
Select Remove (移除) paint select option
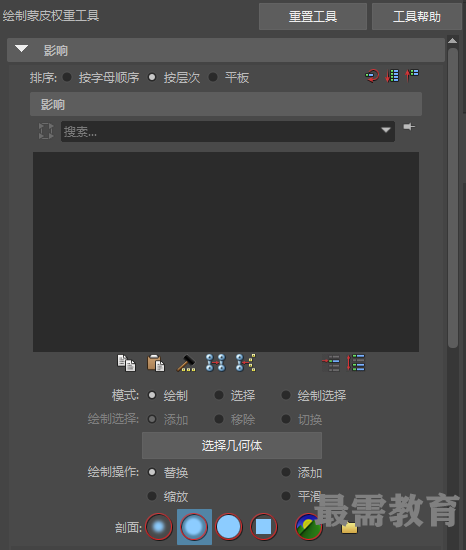point(219,419)
